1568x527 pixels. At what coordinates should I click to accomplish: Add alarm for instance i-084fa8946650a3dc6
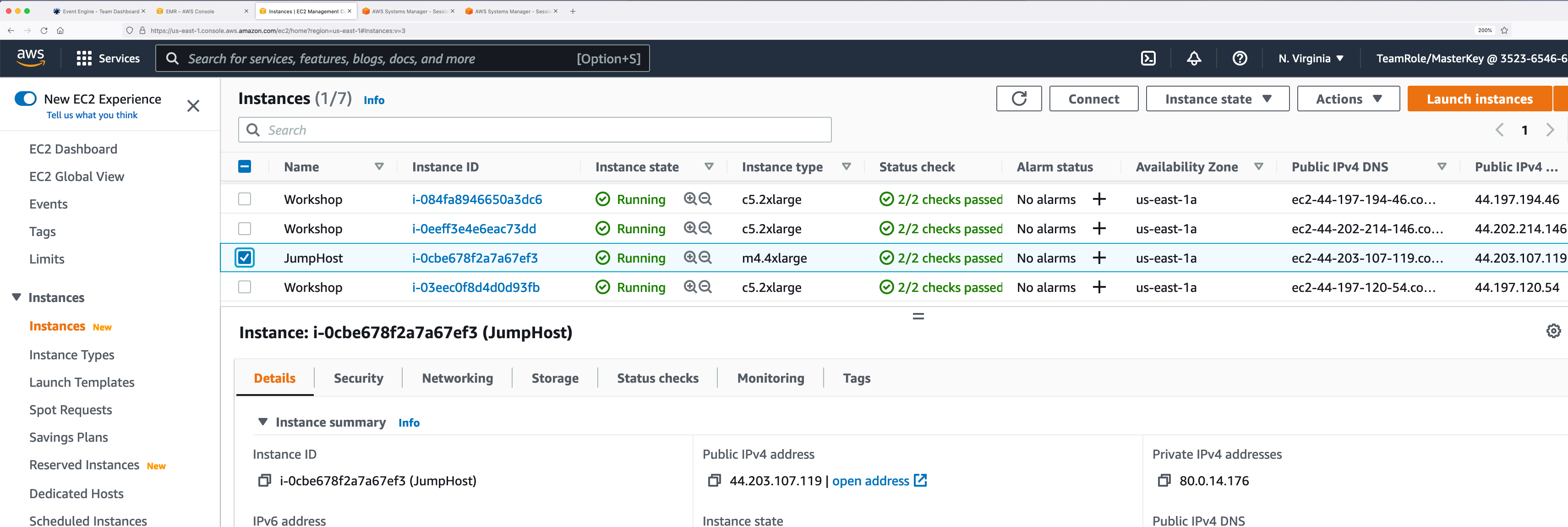(x=1098, y=199)
